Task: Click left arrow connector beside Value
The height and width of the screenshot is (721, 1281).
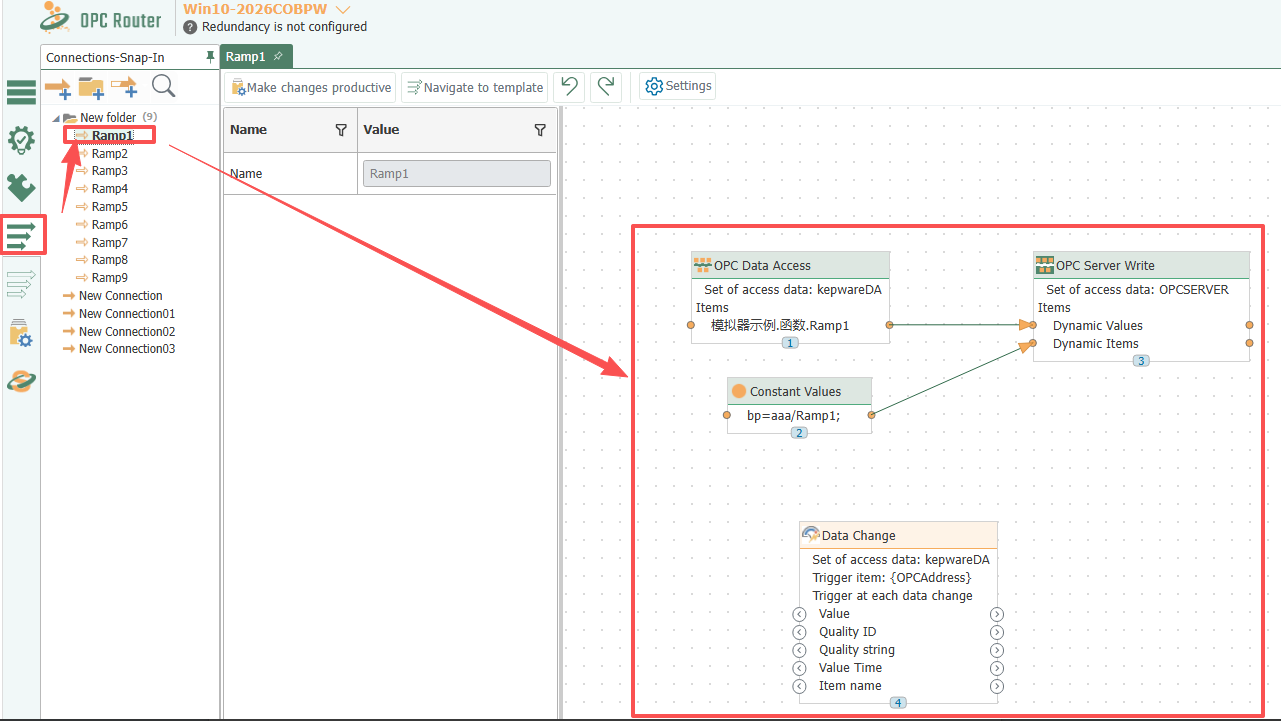Action: pos(799,614)
